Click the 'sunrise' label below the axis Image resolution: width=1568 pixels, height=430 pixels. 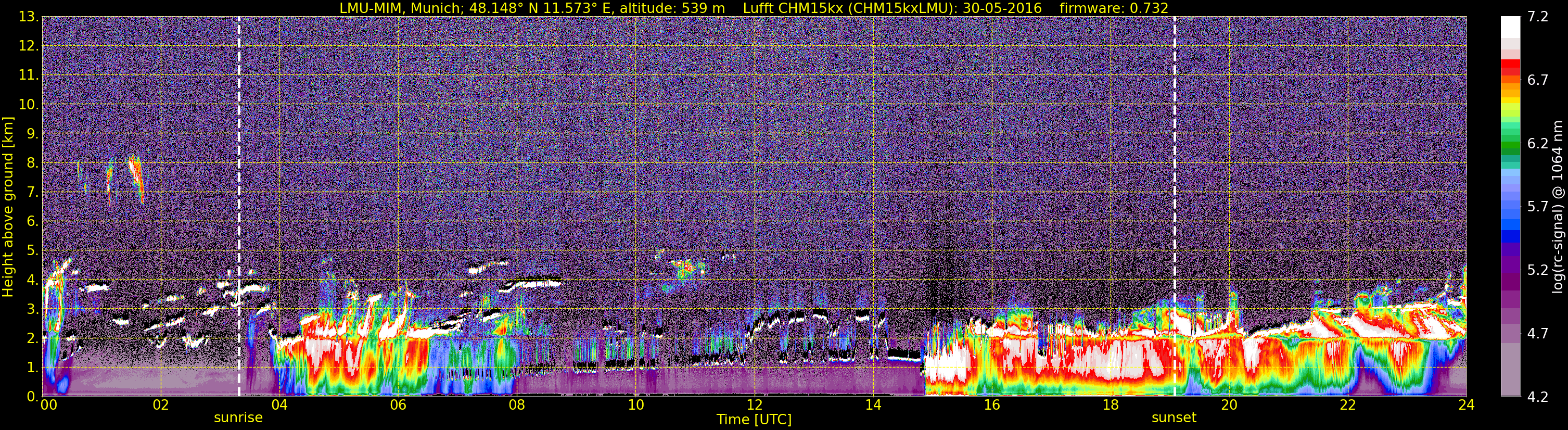click(238, 418)
